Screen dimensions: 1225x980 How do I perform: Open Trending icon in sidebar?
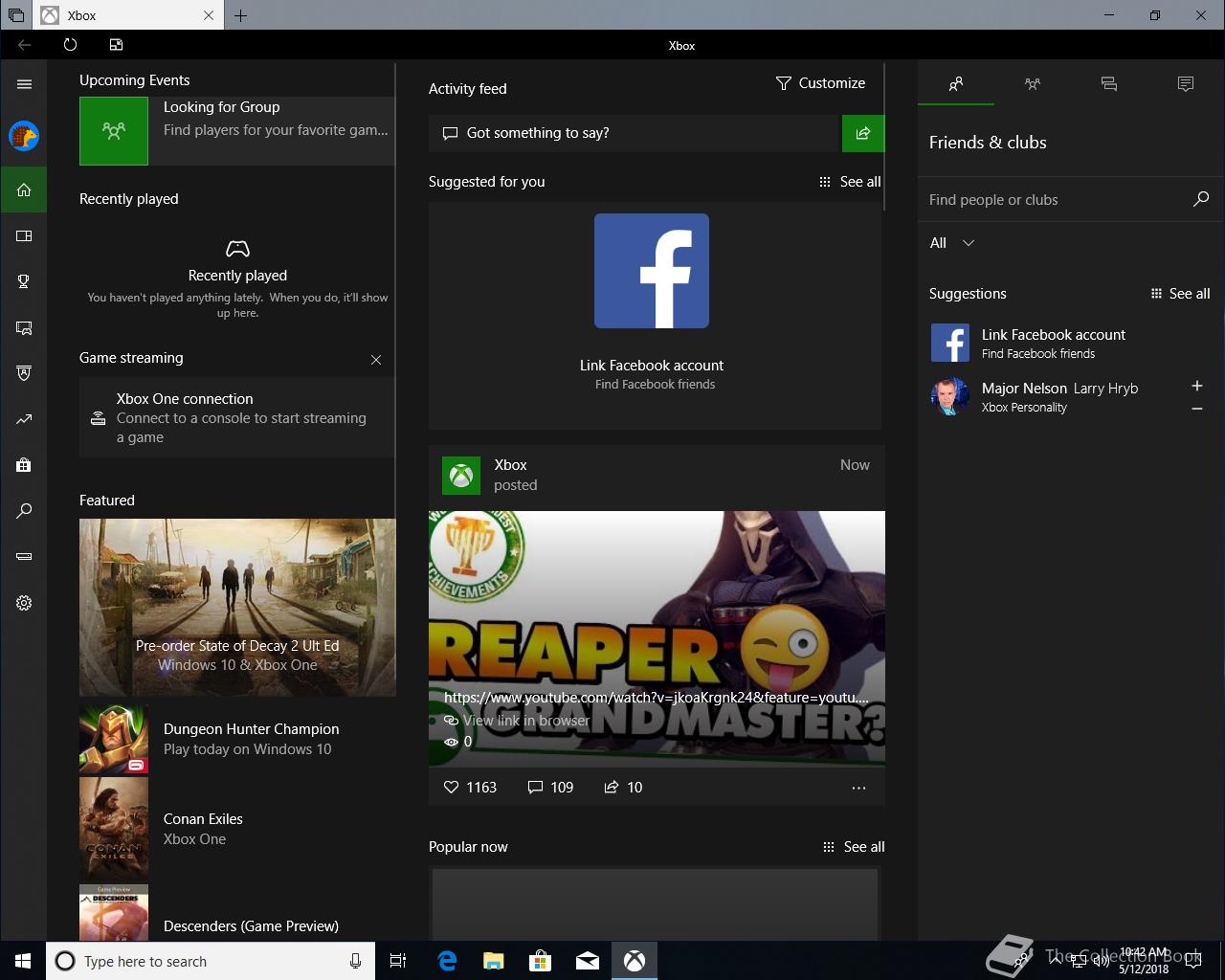coord(24,419)
